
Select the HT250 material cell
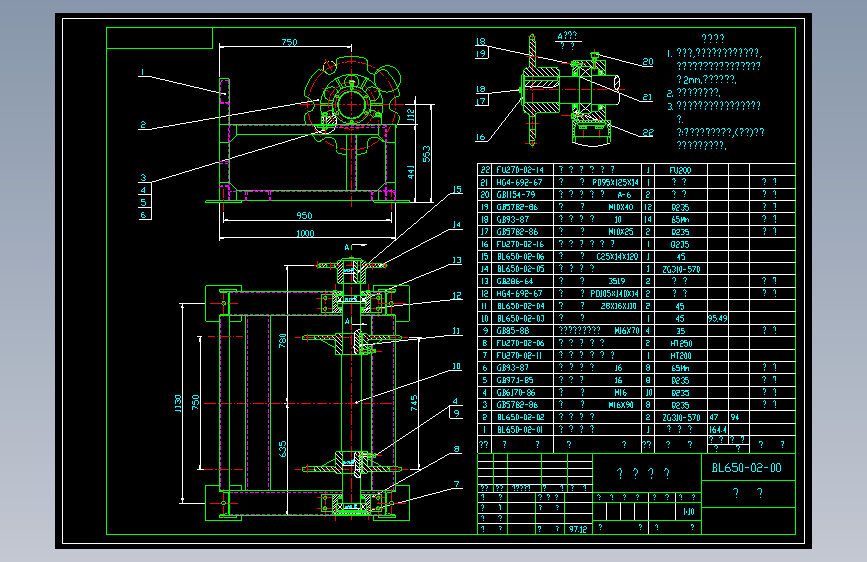tap(681, 344)
